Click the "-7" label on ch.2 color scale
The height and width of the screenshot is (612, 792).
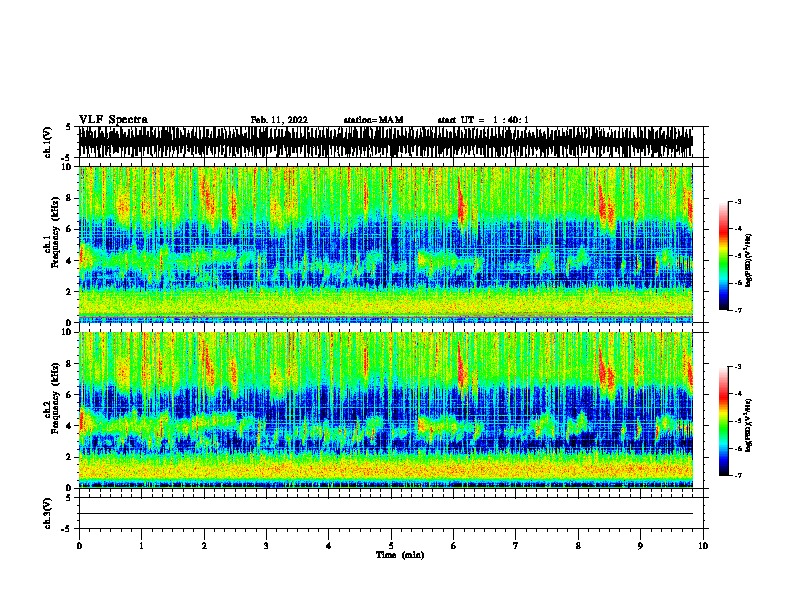tap(737, 476)
